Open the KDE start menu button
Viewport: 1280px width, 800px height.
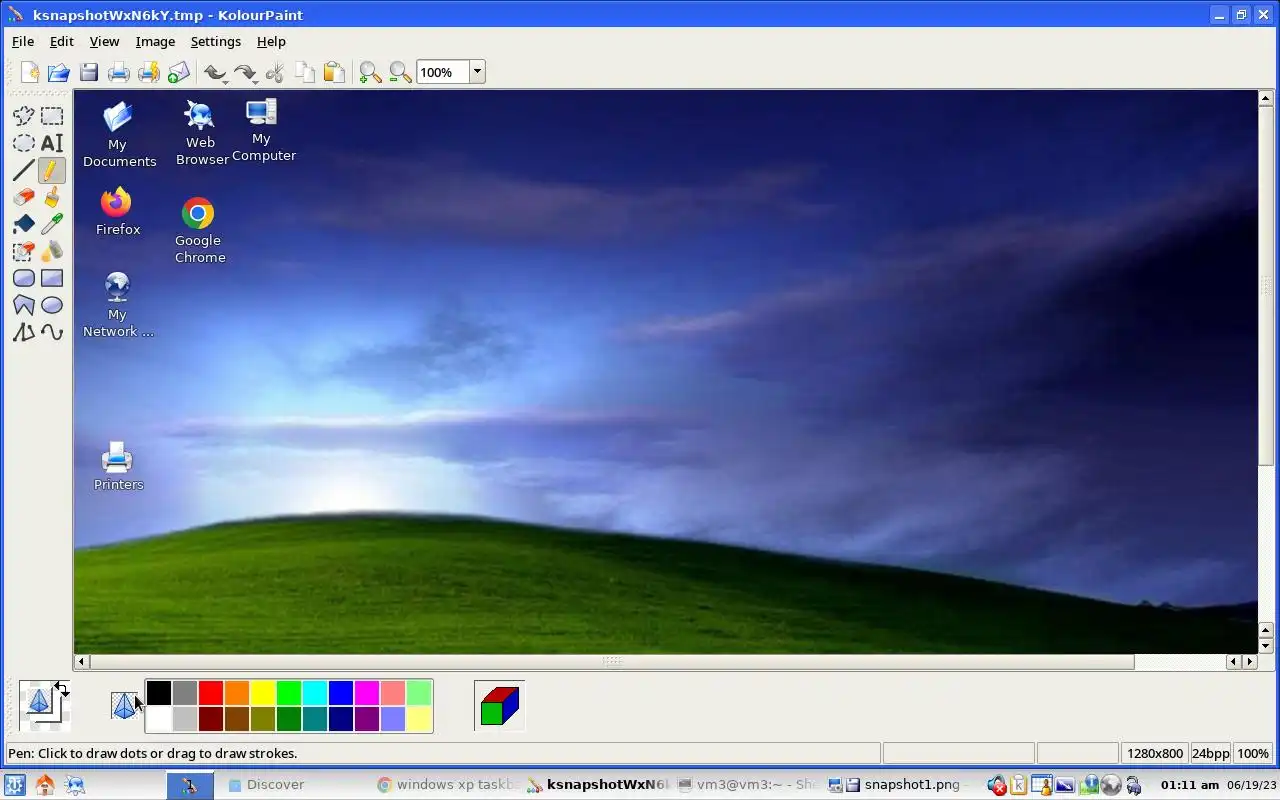pyautogui.click(x=15, y=785)
